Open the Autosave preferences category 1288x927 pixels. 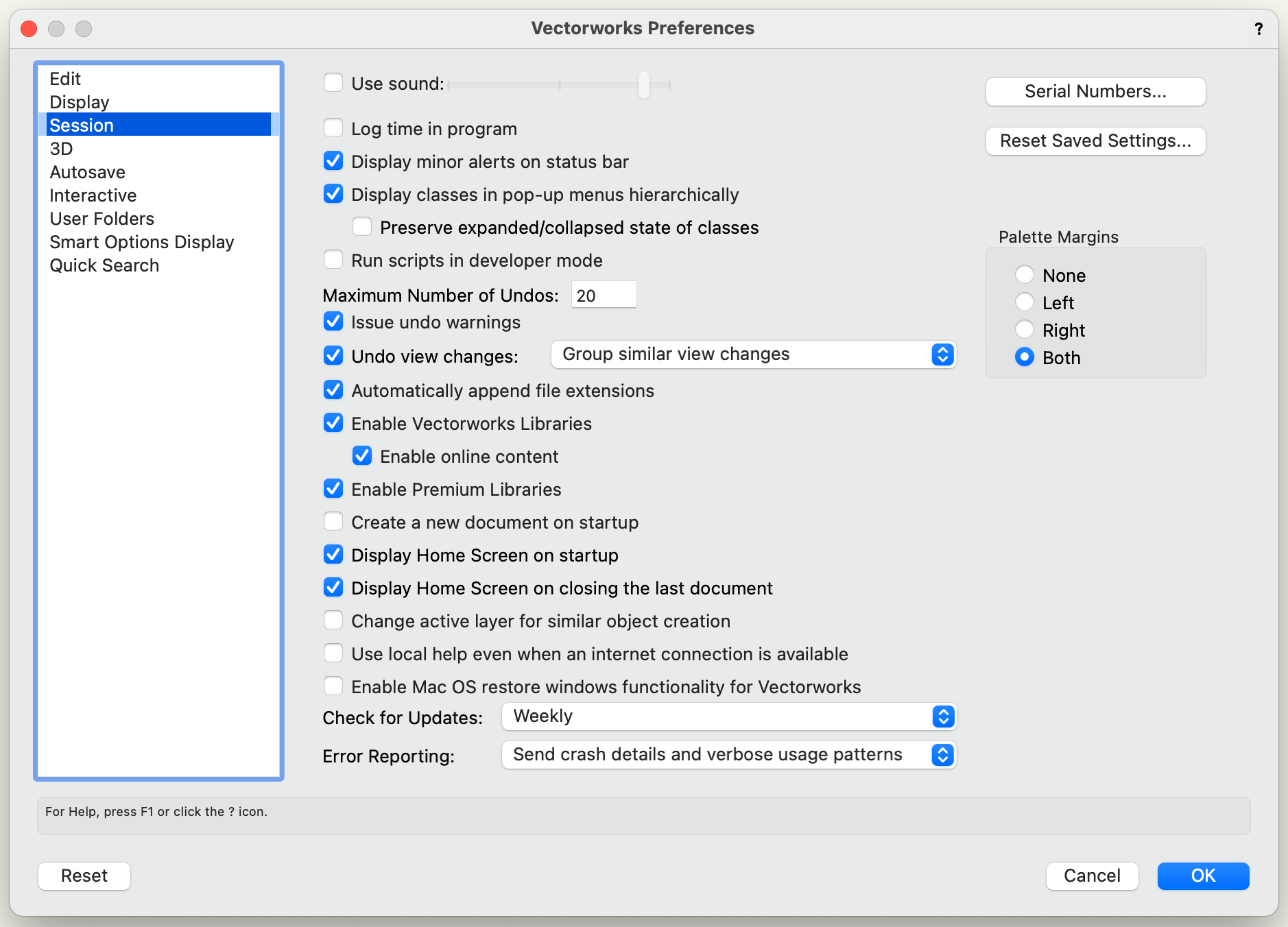click(x=159, y=172)
